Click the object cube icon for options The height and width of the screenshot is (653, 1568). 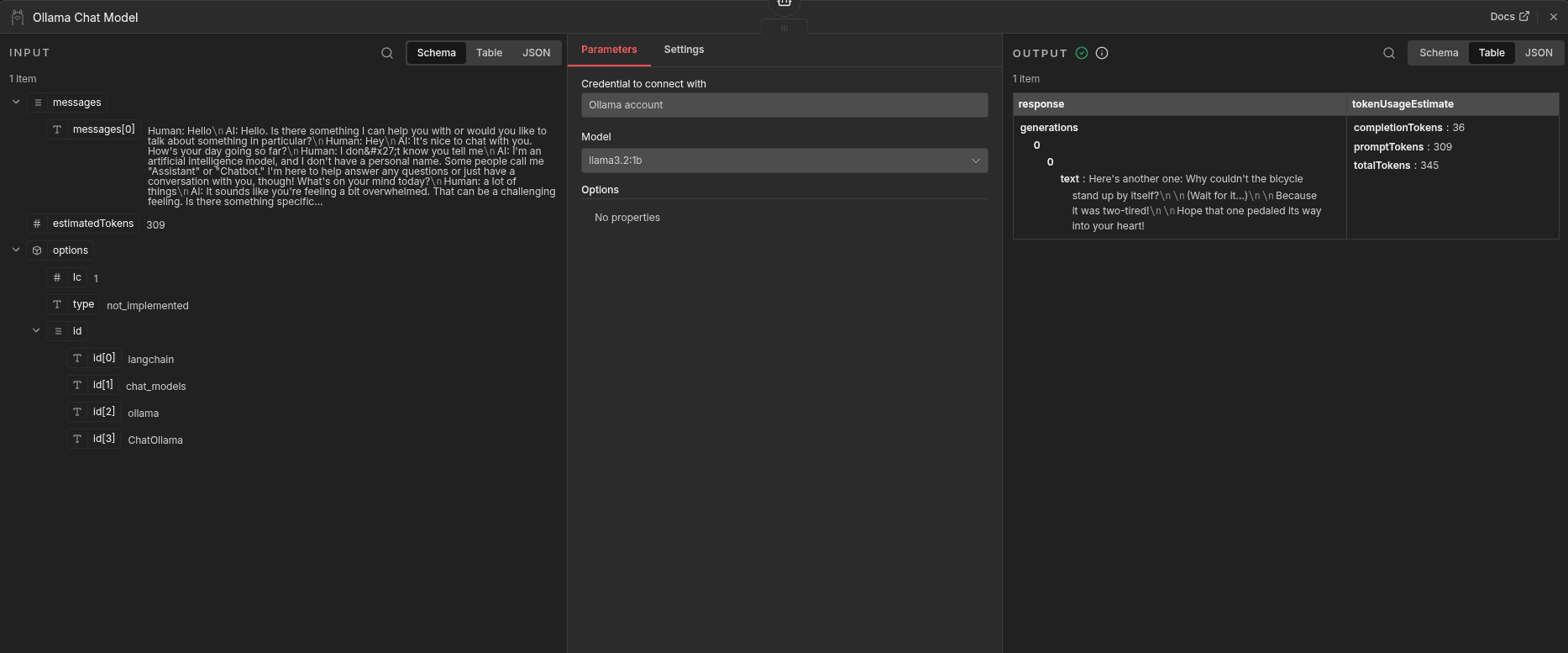(x=37, y=250)
